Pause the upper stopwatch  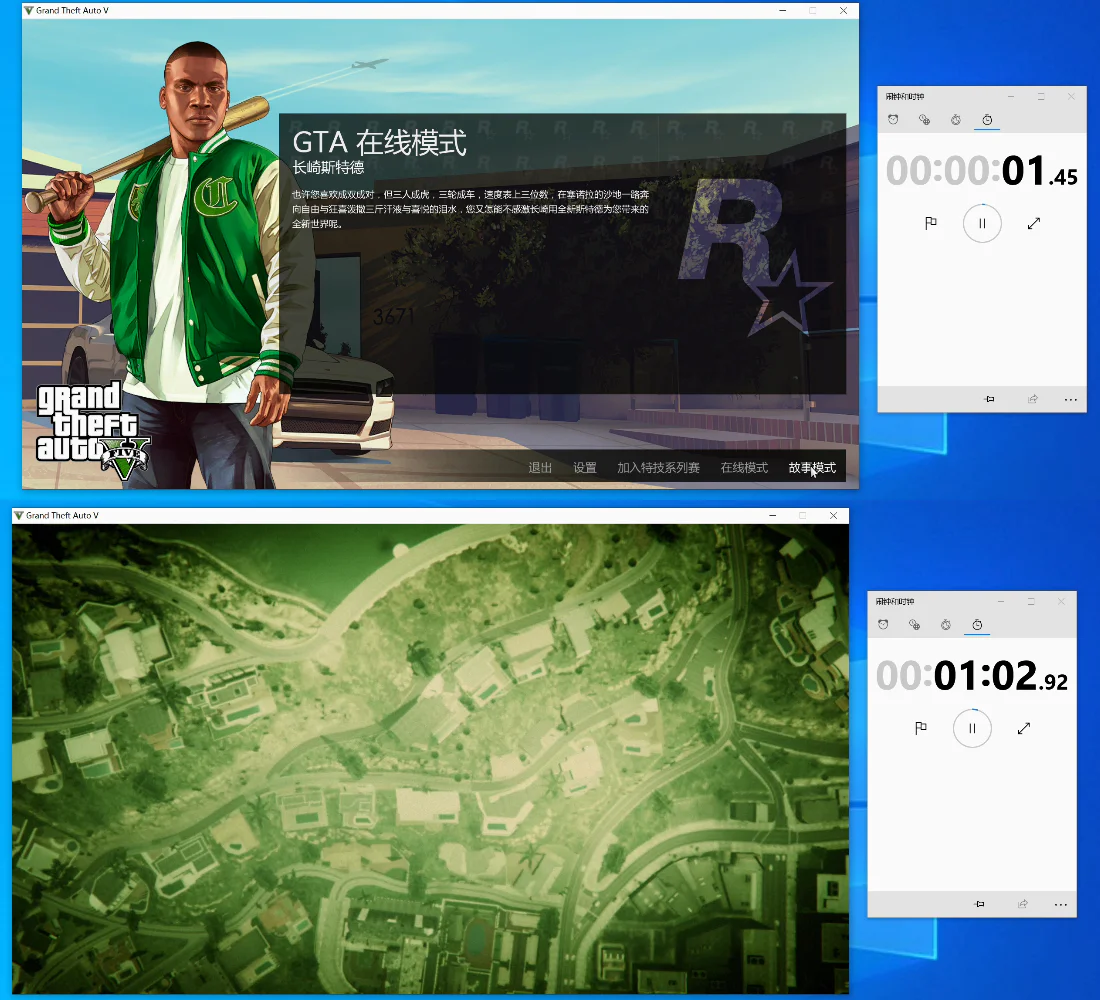tap(982, 223)
